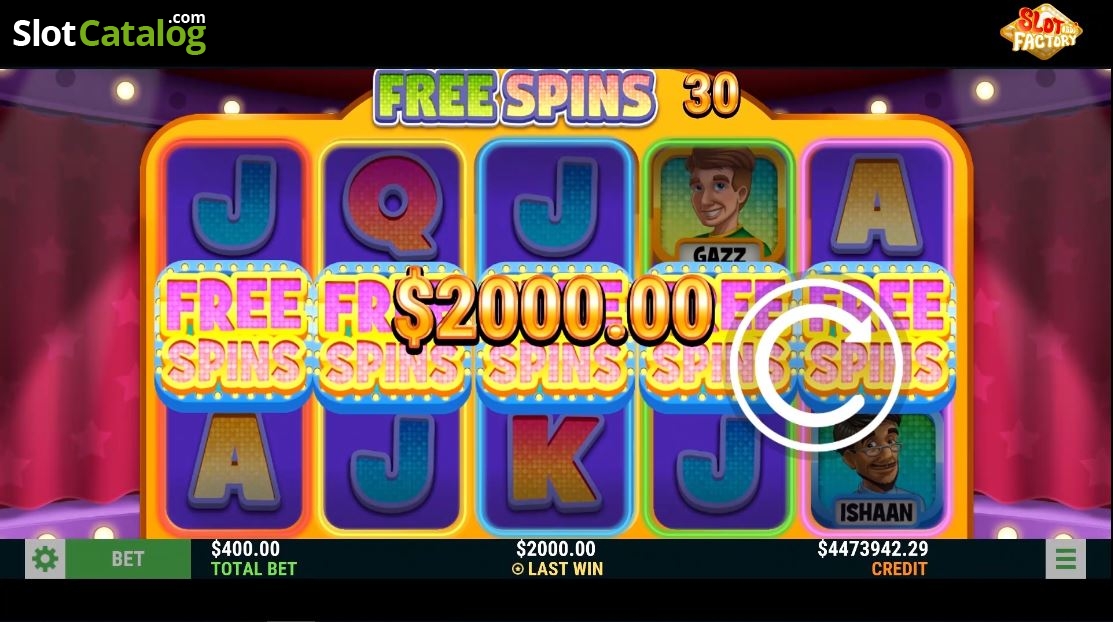The height and width of the screenshot is (622, 1113).
Task: Click the top J symbol on first reel
Action: pyautogui.click(x=234, y=205)
